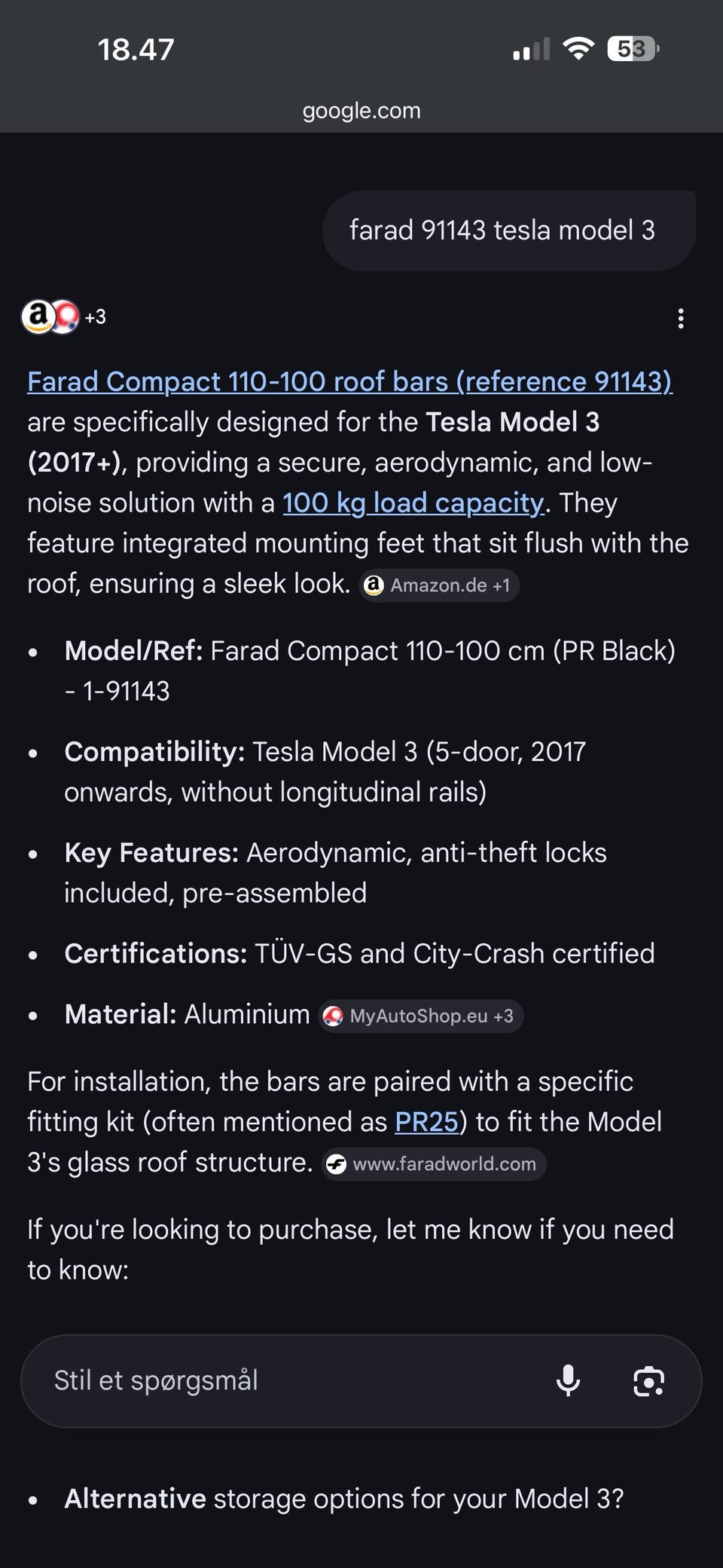Tap the 'farad 91143 tesla model 3' query bubble

502,231
